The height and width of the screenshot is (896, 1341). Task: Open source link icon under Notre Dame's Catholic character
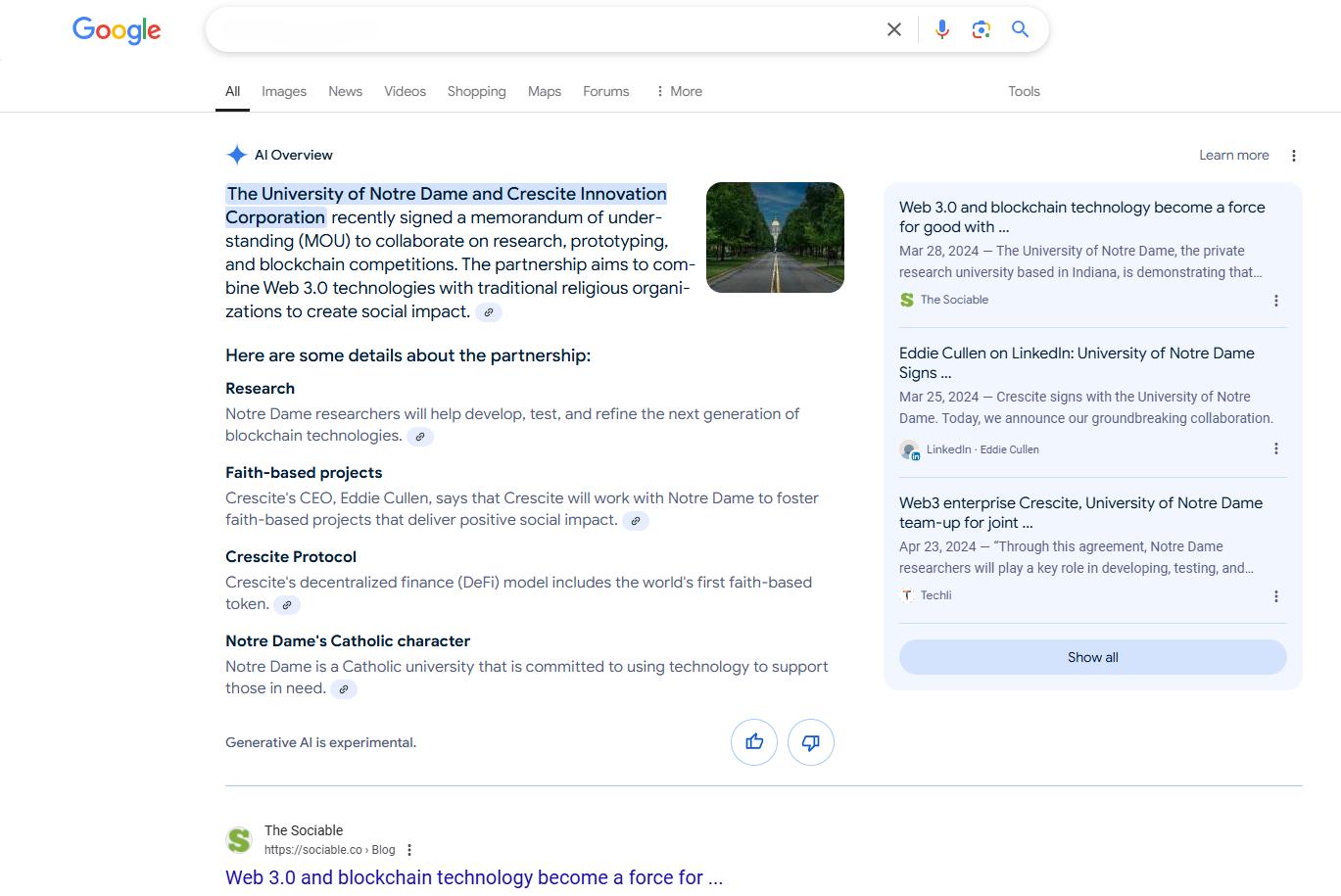(x=344, y=689)
